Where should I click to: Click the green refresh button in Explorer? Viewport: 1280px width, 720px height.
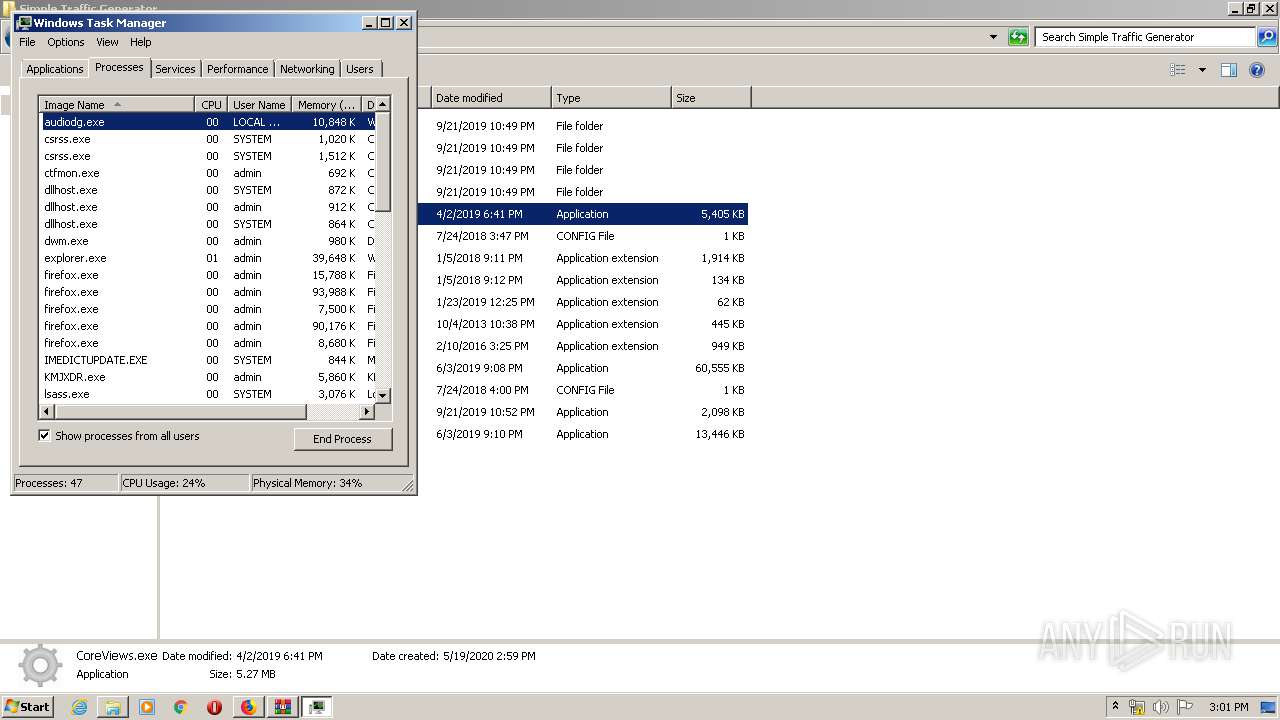(x=1018, y=37)
